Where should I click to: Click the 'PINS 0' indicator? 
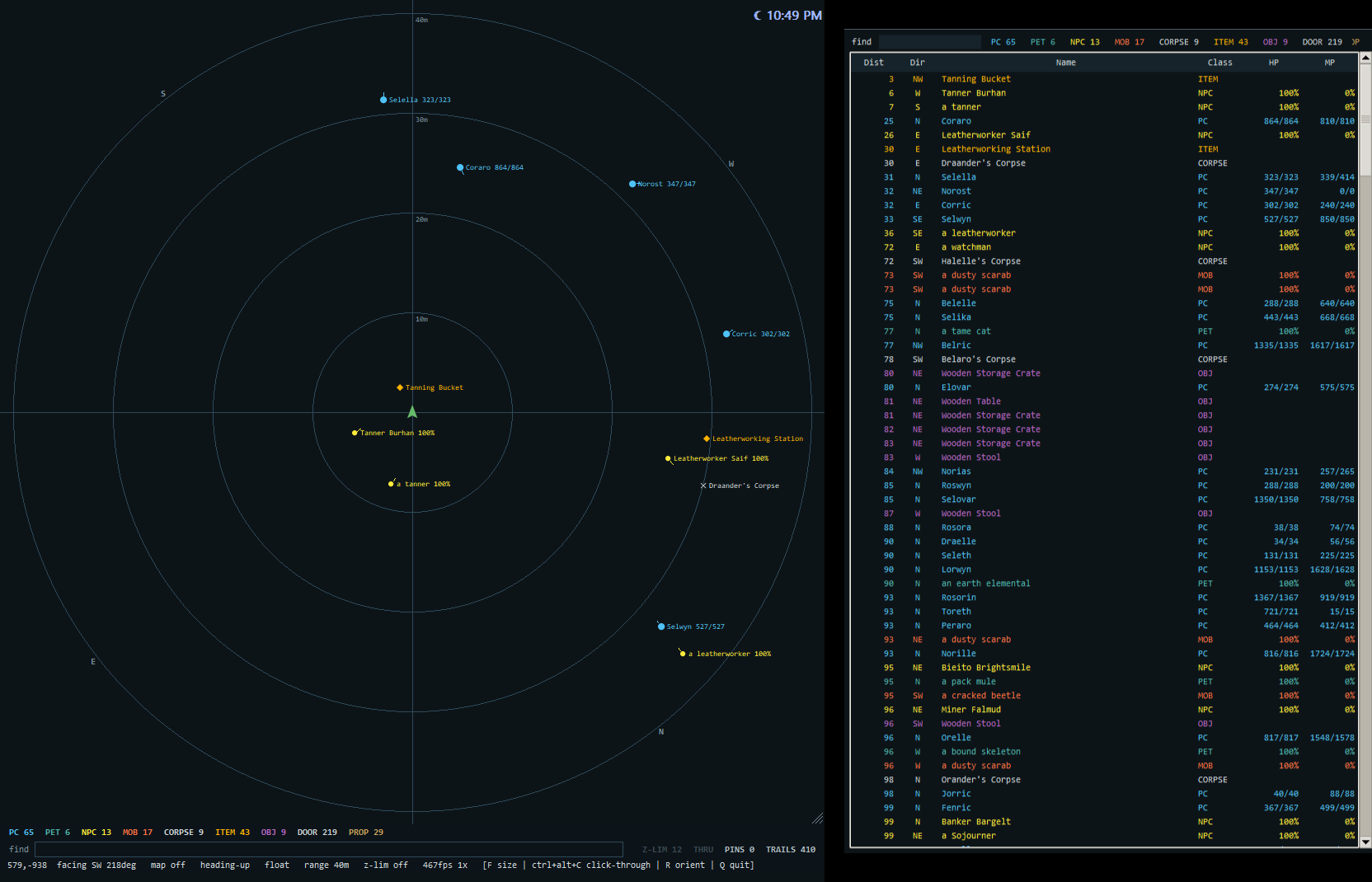pos(740,850)
